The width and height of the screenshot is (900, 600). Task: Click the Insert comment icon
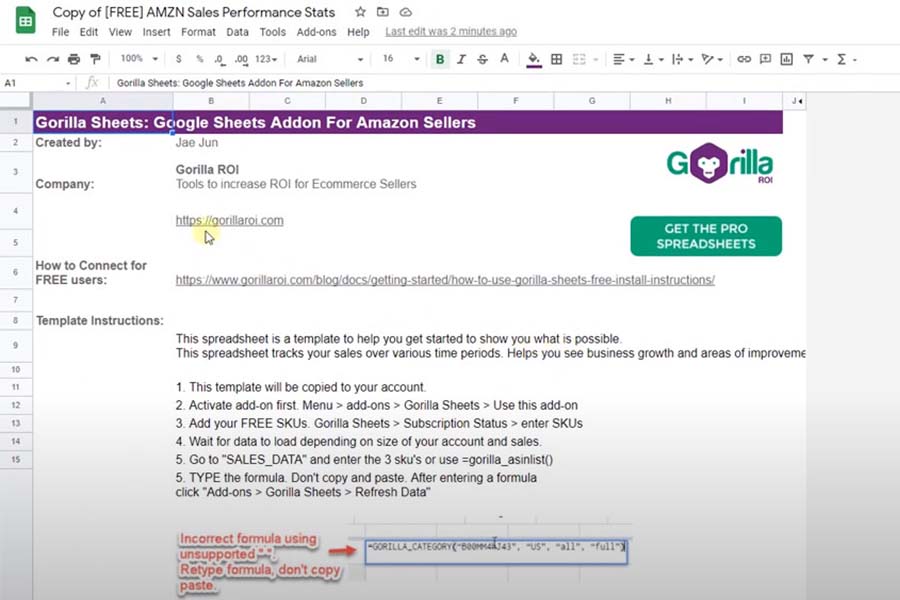click(x=765, y=59)
